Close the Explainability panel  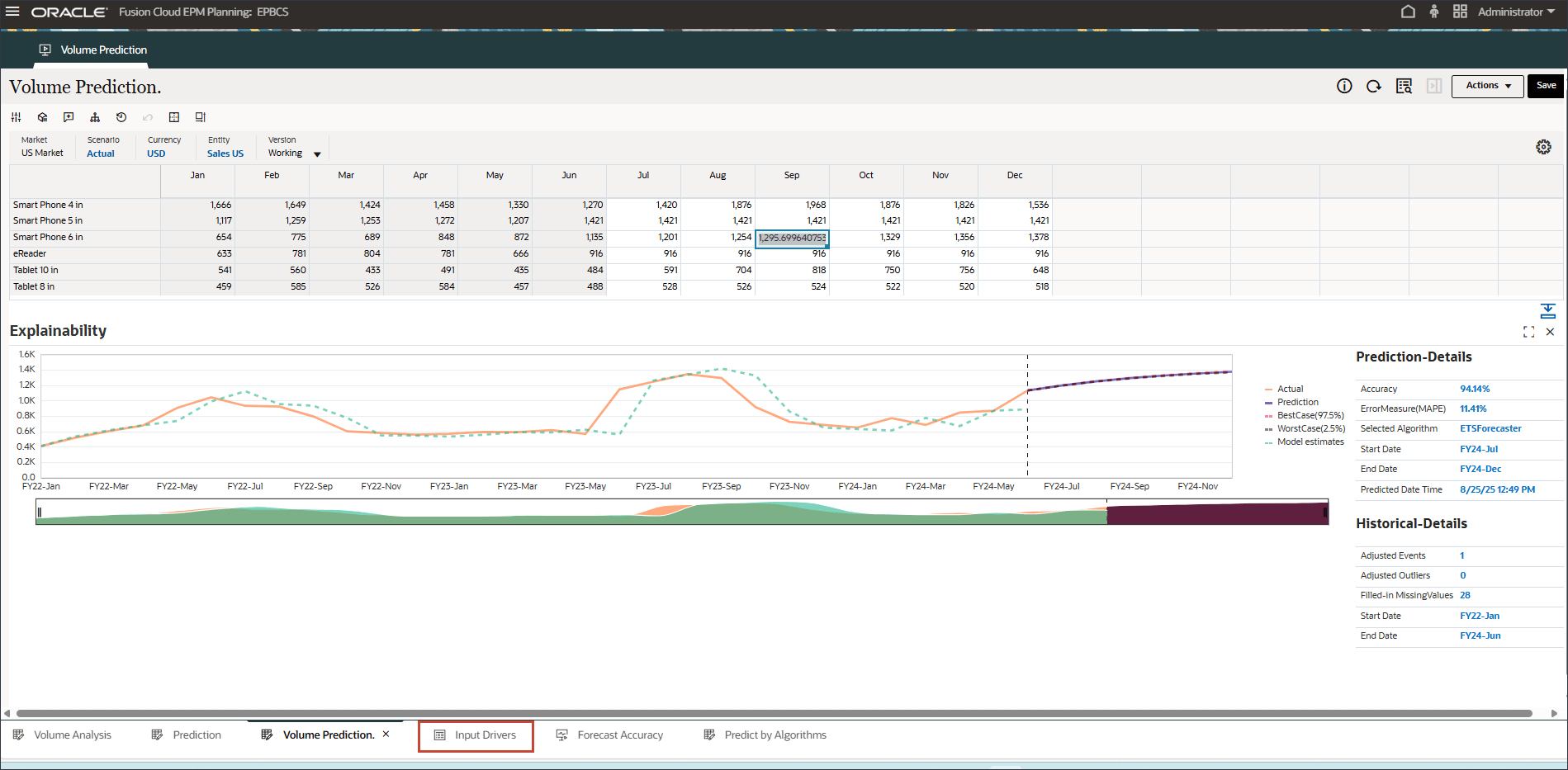tap(1550, 332)
